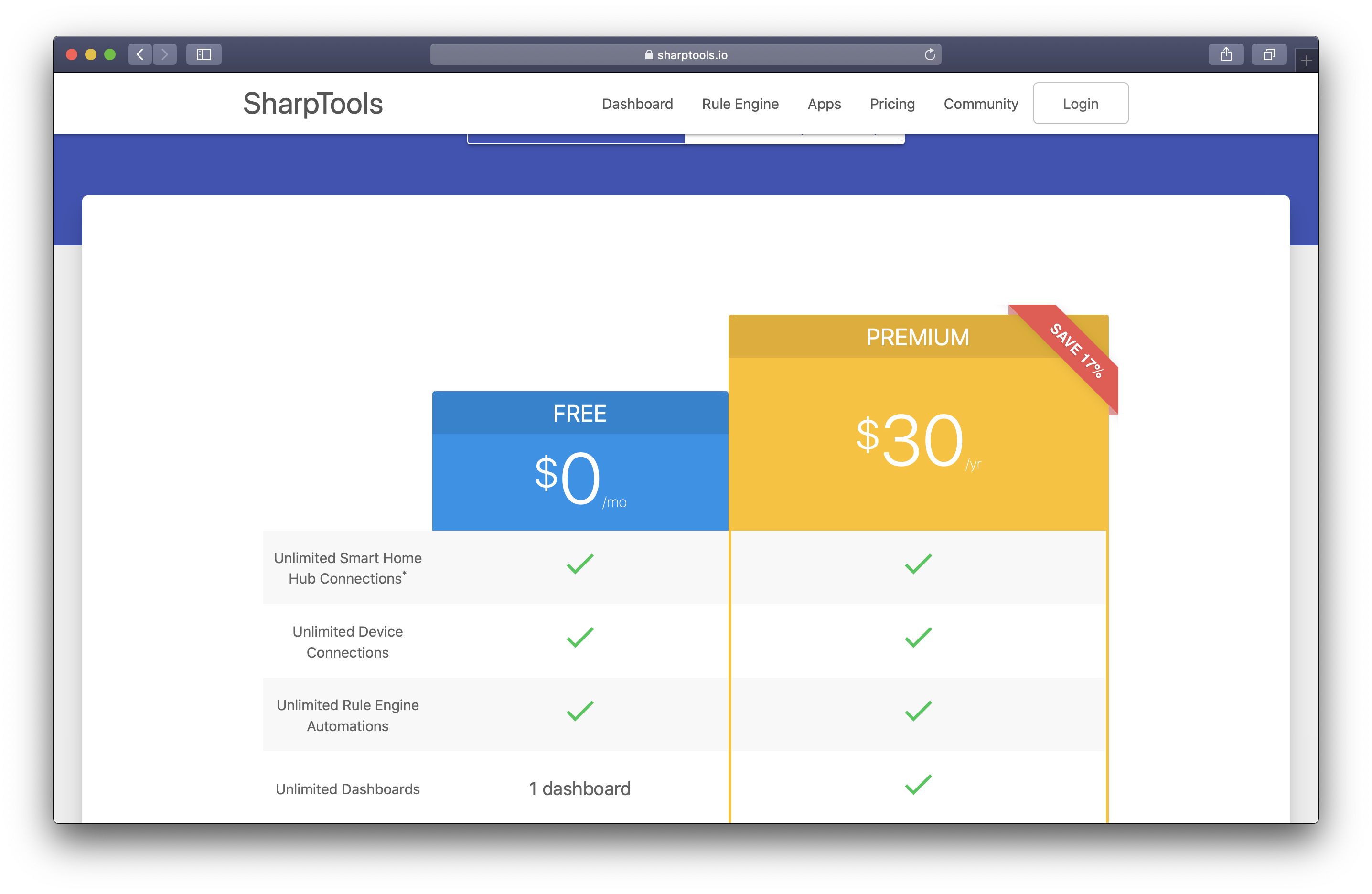The width and height of the screenshot is (1372, 894).
Task: Show all tabs overview icon
Action: tap(1268, 54)
